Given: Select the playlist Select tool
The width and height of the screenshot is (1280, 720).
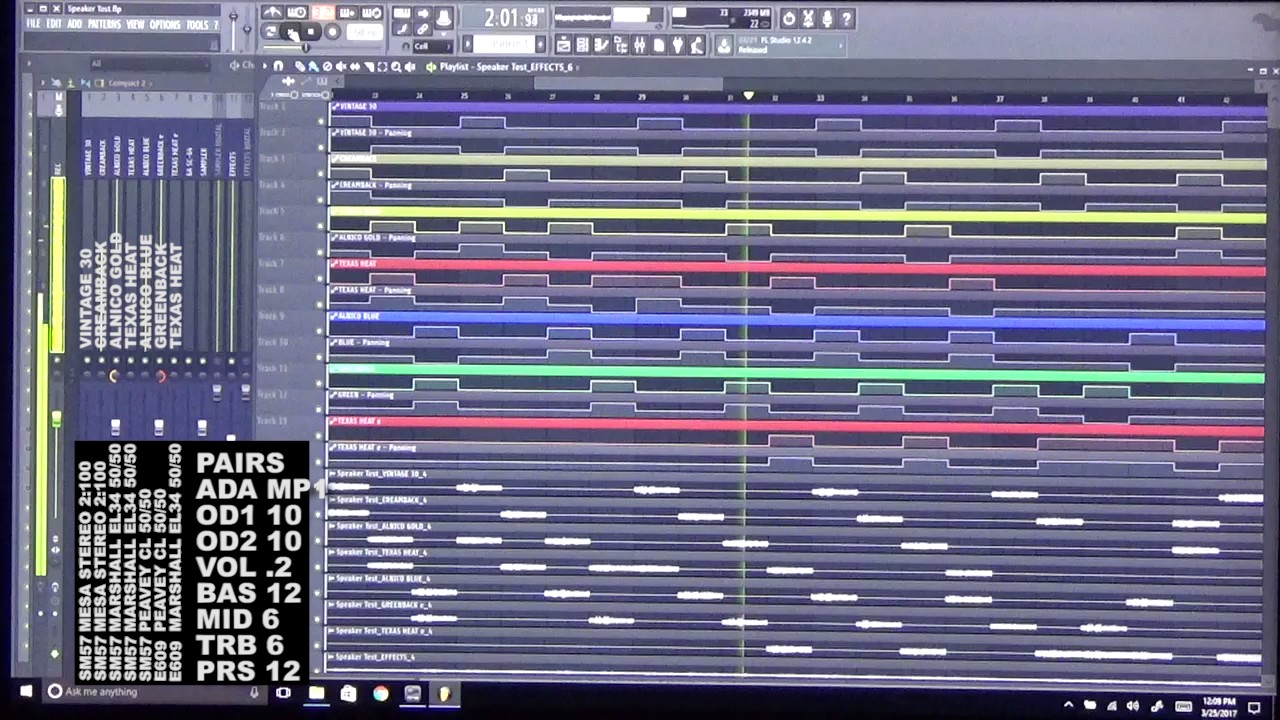Looking at the screenshot, I should tap(382, 66).
